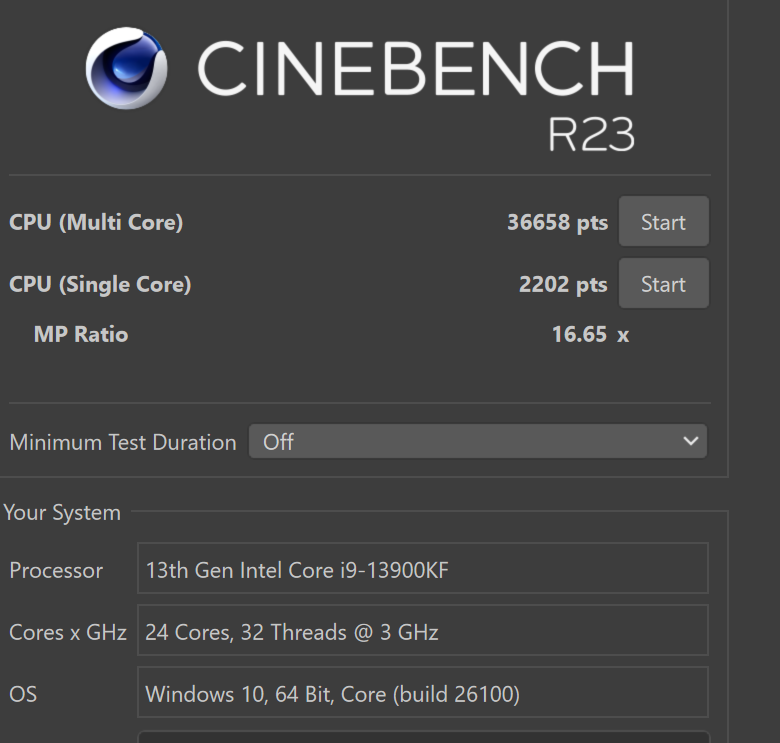Image resolution: width=780 pixels, height=743 pixels.
Task: Click the MP Ratio label
Action: click(81, 334)
